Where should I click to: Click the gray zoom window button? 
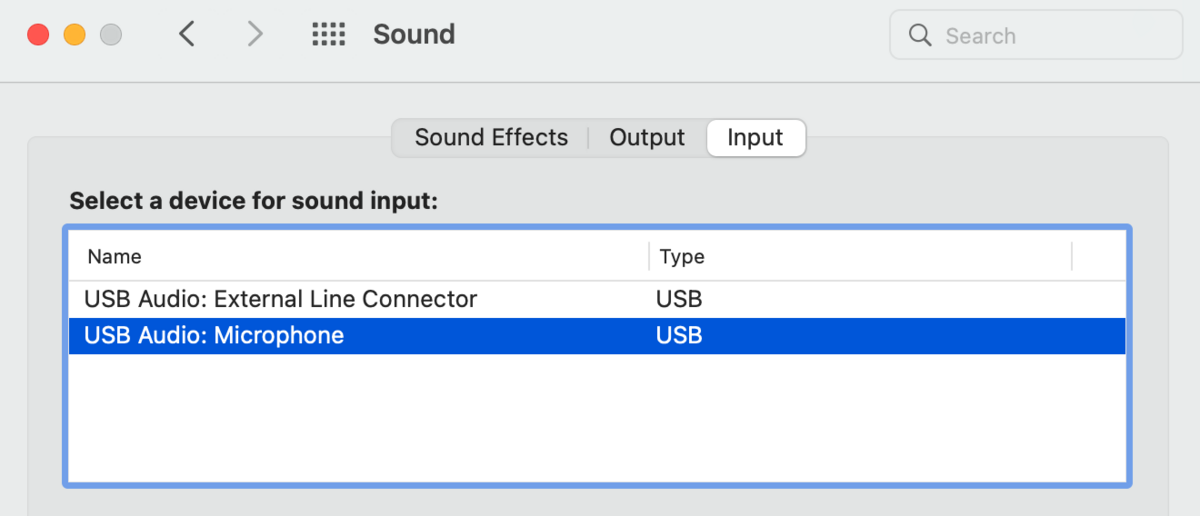(x=111, y=35)
